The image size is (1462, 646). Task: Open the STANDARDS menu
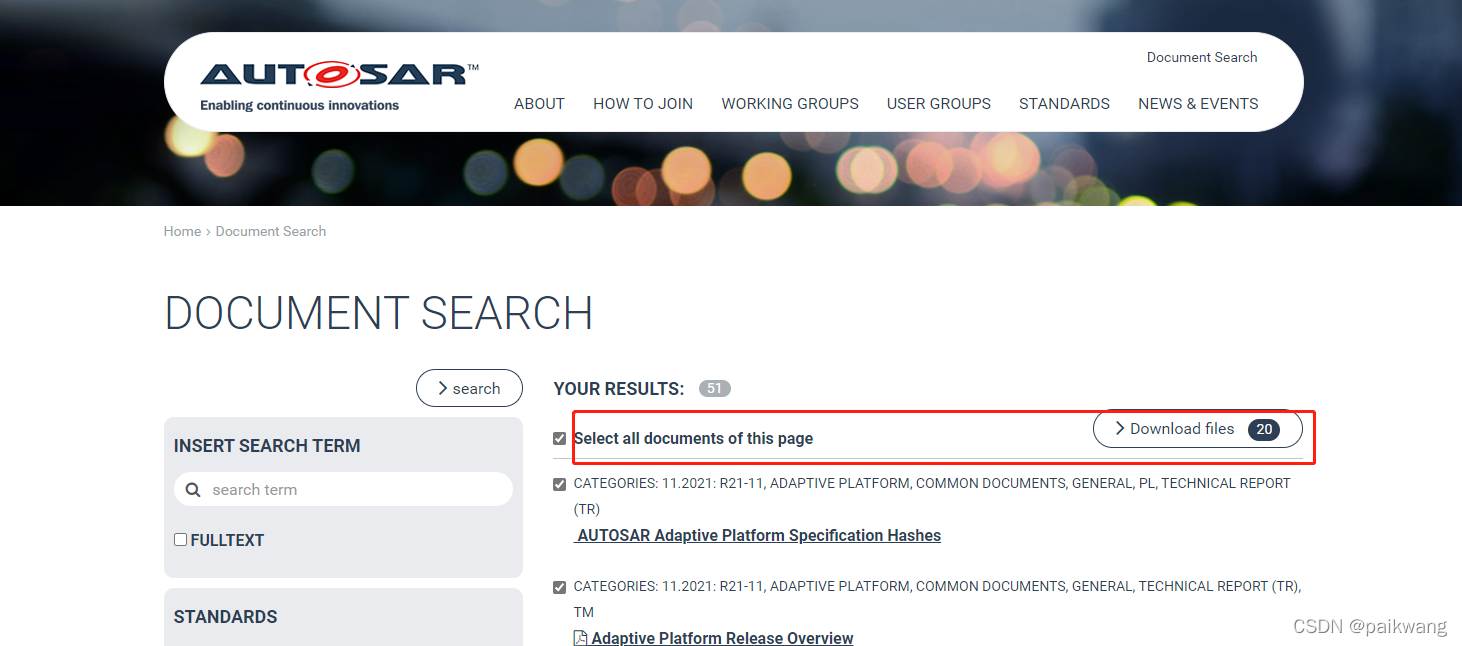[x=1064, y=104]
